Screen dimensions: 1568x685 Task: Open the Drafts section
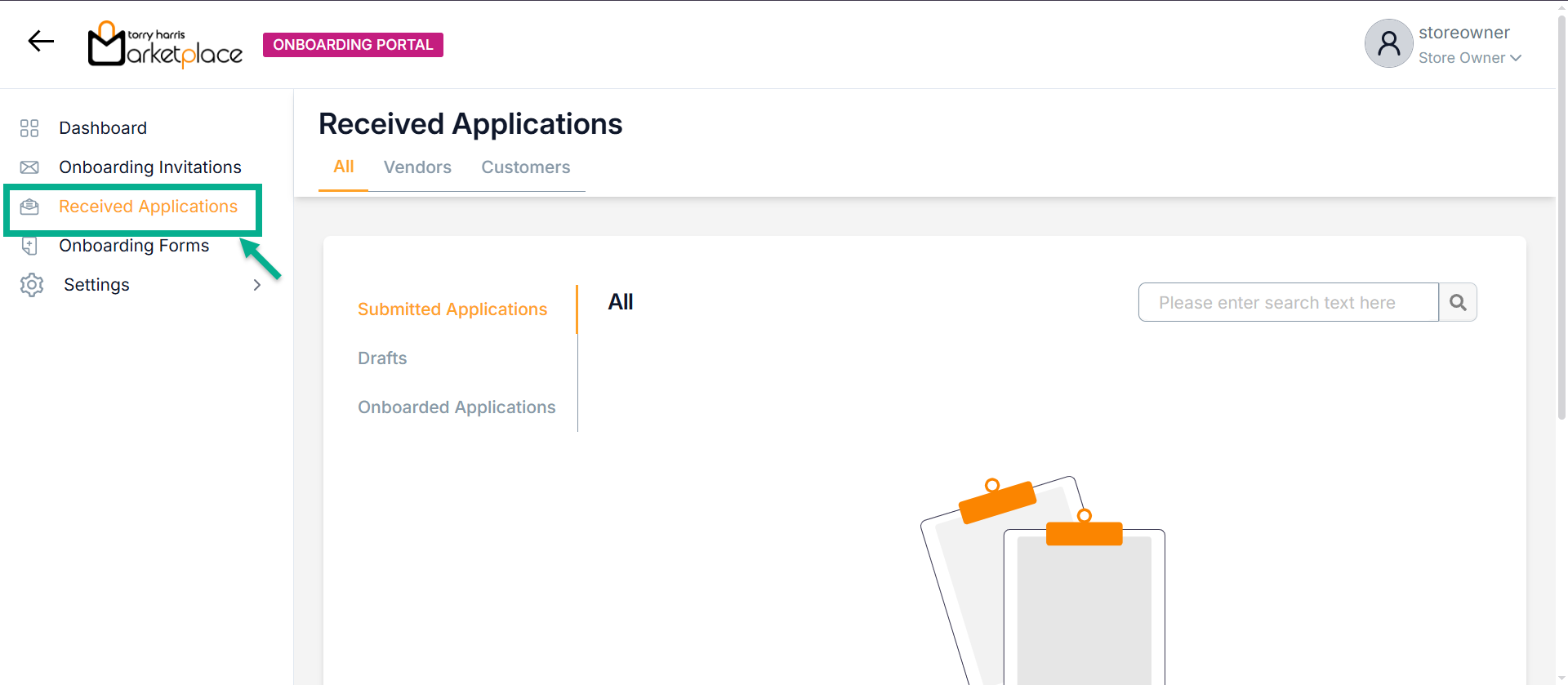pos(382,358)
